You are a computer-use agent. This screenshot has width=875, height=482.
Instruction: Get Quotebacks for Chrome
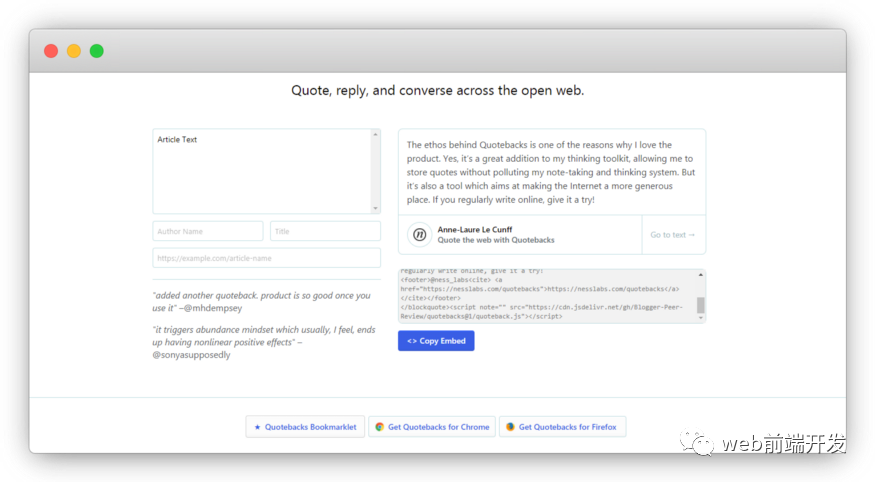click(x=432, y=427)
